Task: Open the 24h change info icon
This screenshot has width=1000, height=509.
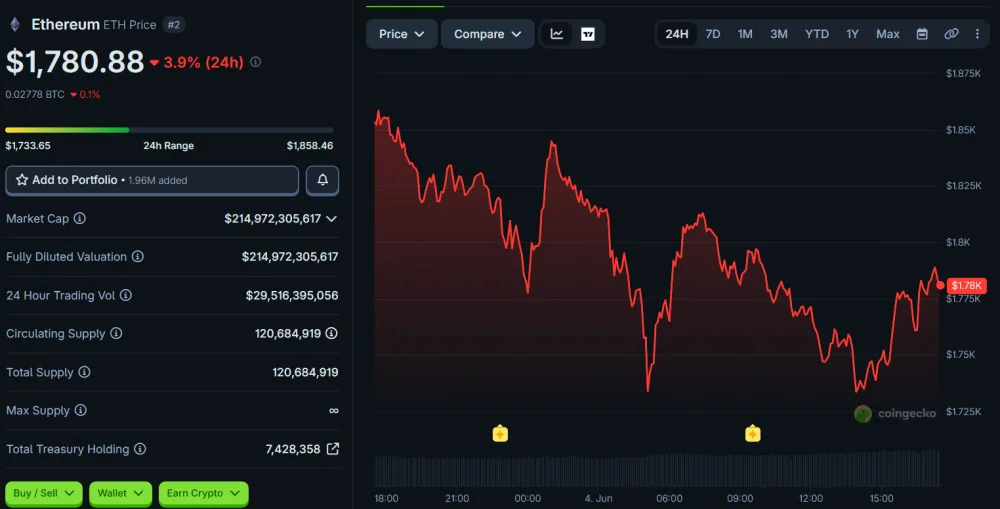Action: click(x=256, y=62)
